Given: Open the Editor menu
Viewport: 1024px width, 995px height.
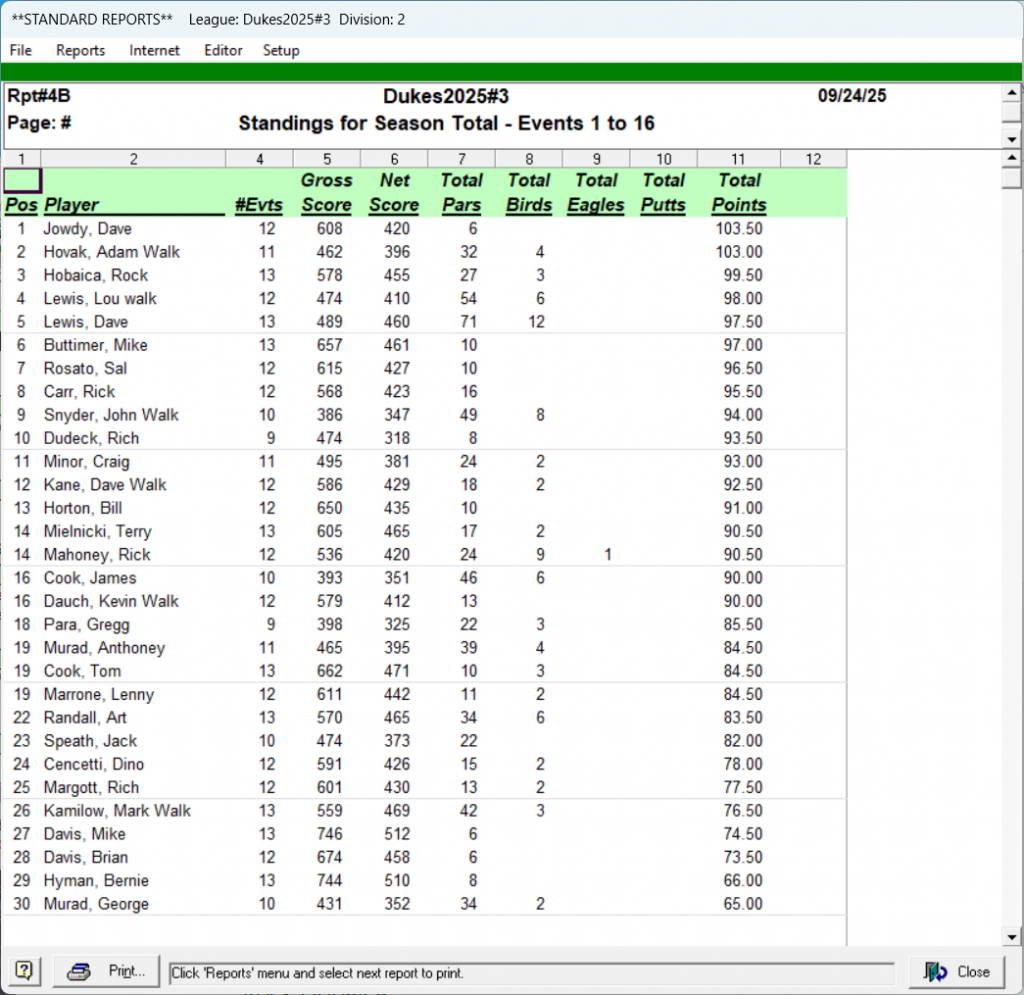Looking at the screenshot, I should 223,50.
